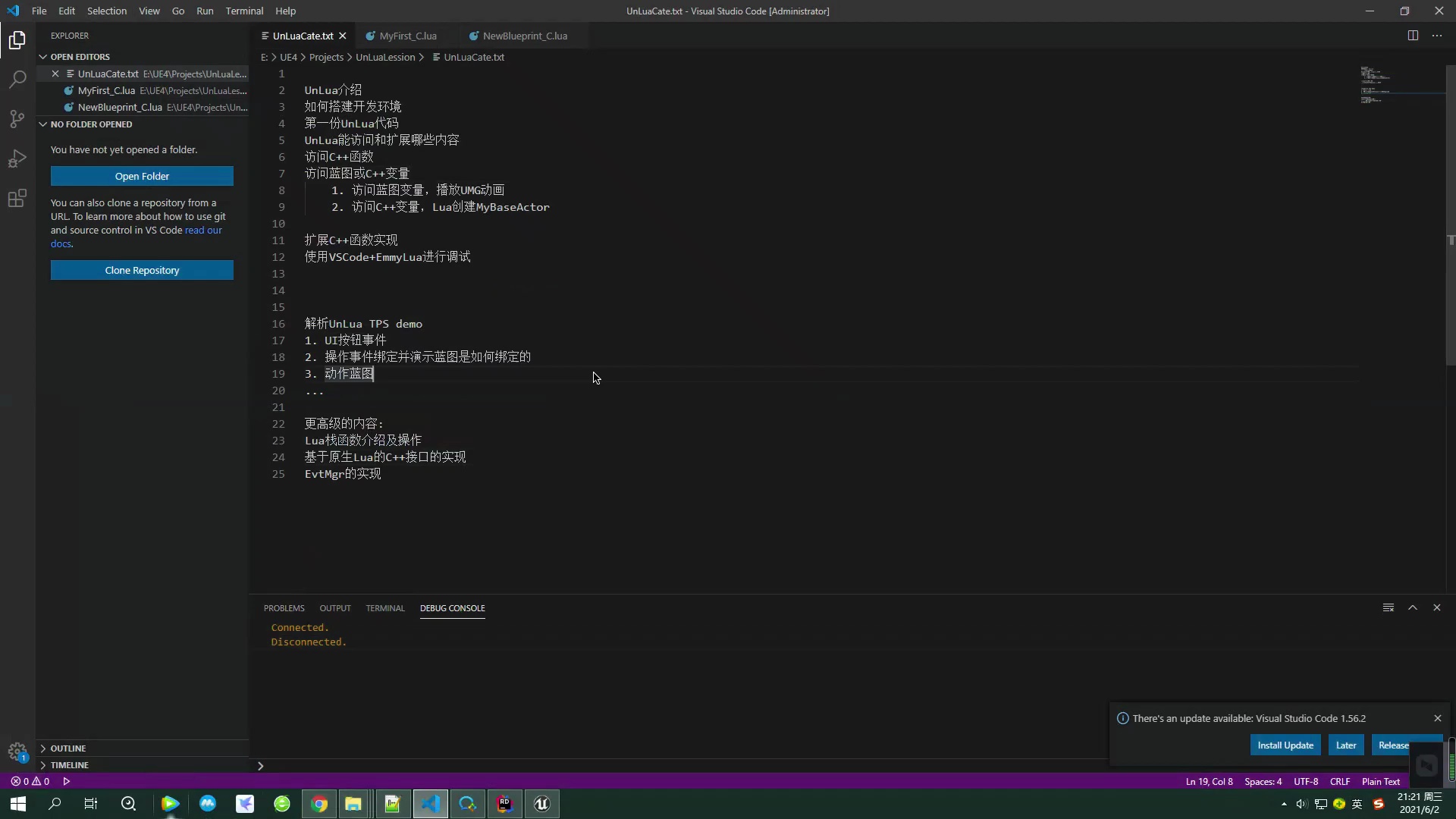Open the Search view
Screen dimensions: 1456x819
coord(17,80)
